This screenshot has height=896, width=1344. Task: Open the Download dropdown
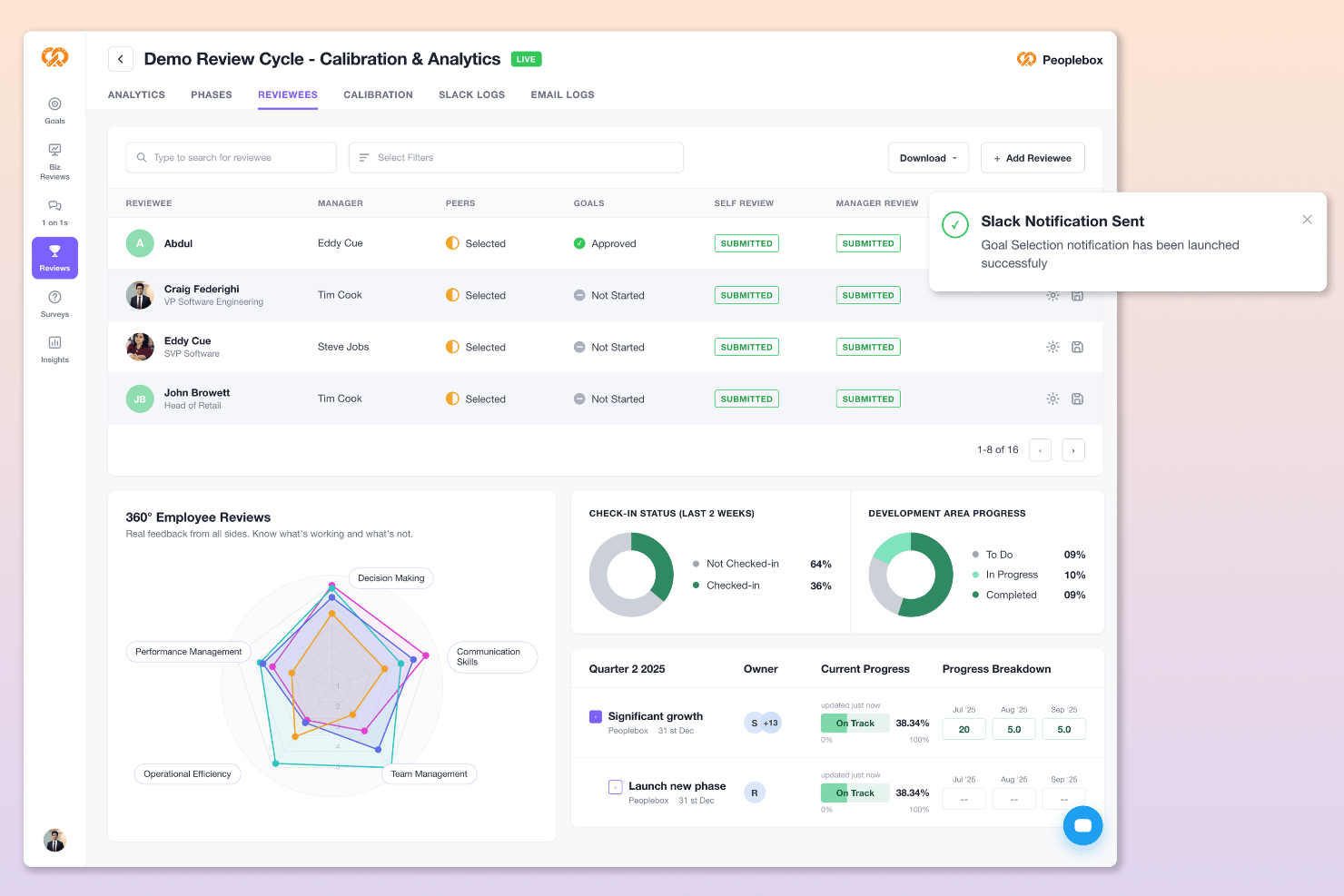[928, 158]
